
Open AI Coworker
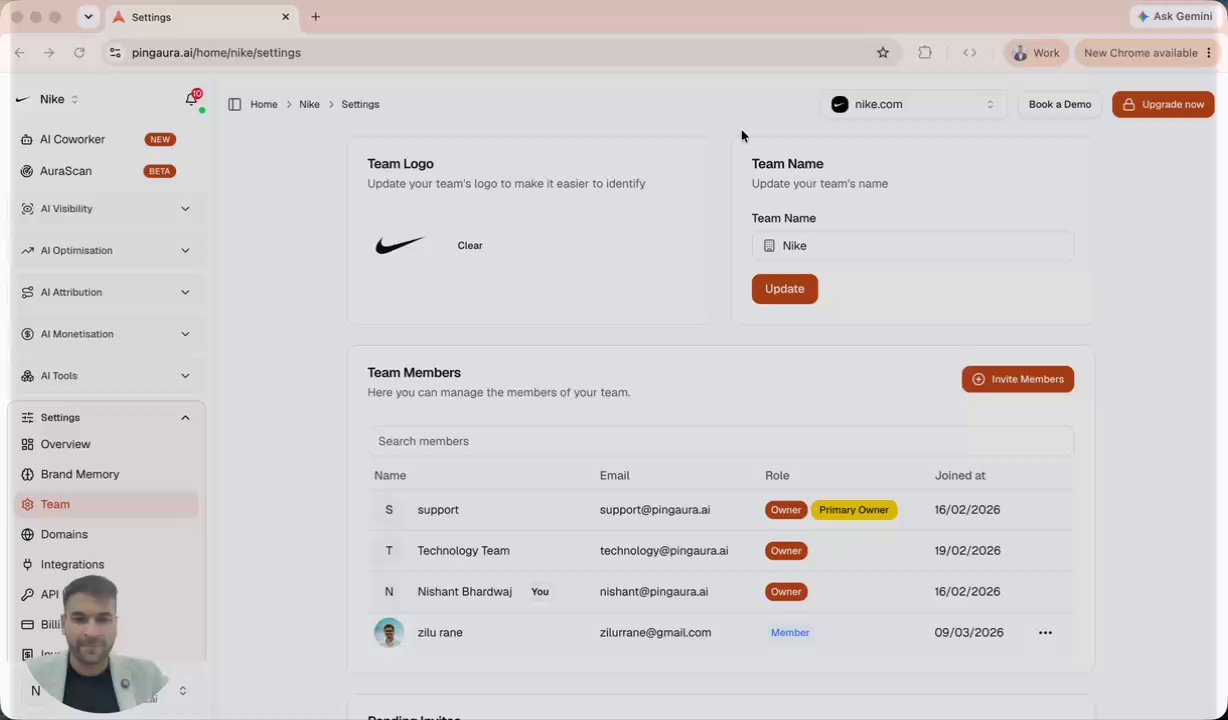(x=72, y=139)
